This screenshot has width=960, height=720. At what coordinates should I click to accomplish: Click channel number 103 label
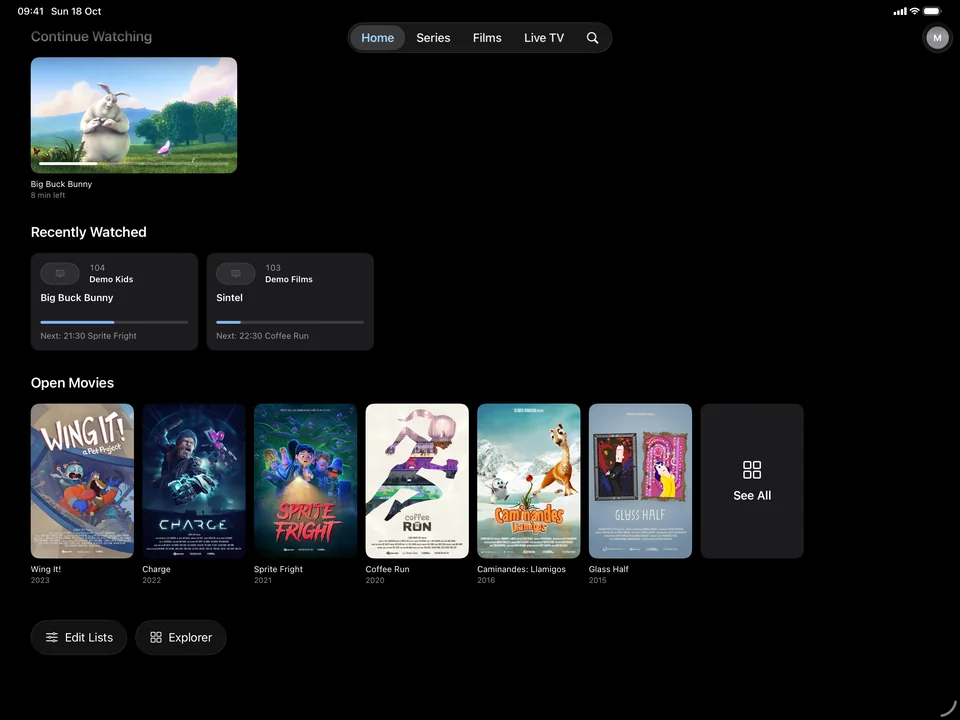pyautogui.click(x=272, y=268)
